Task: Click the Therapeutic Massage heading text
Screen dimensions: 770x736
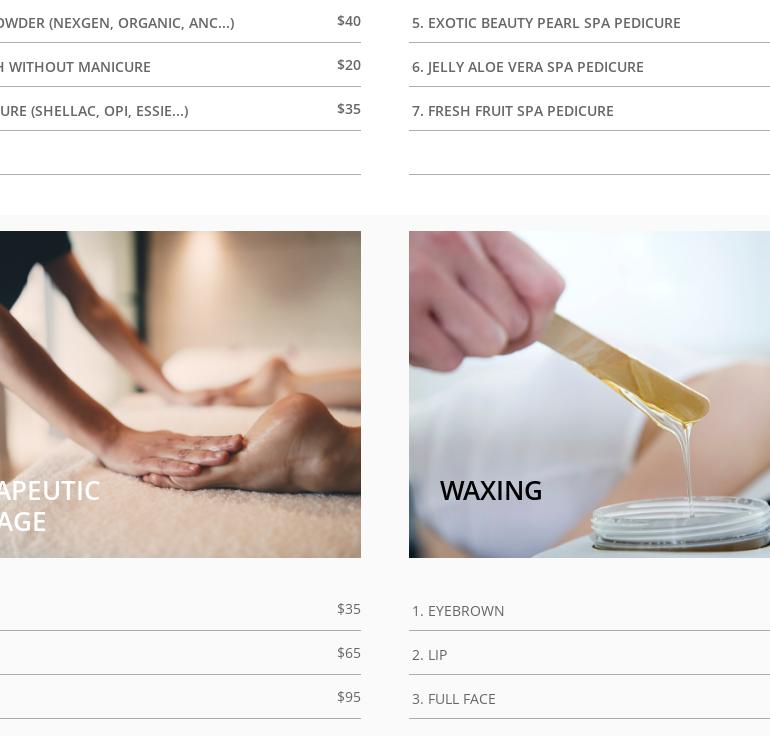Action: coord(50,506)
